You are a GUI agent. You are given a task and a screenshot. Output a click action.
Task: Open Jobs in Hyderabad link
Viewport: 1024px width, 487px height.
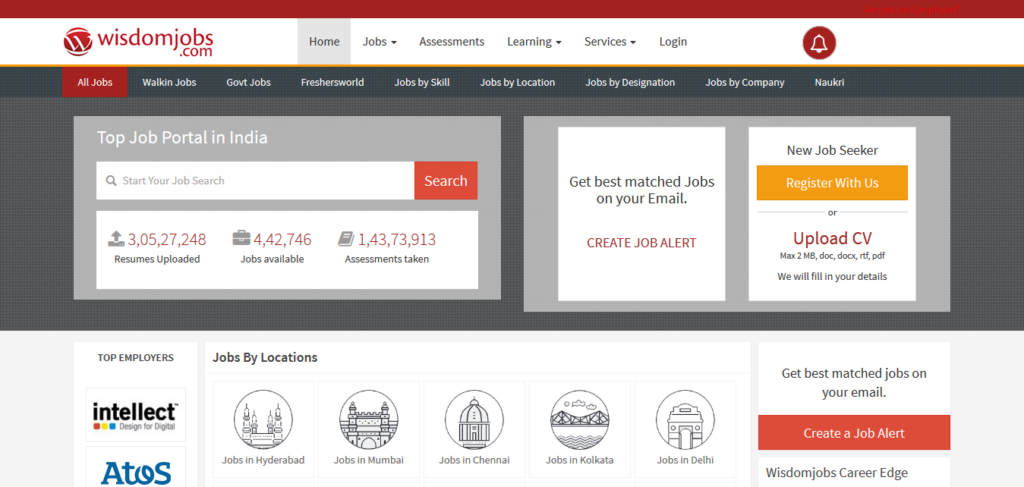point(263,460)
